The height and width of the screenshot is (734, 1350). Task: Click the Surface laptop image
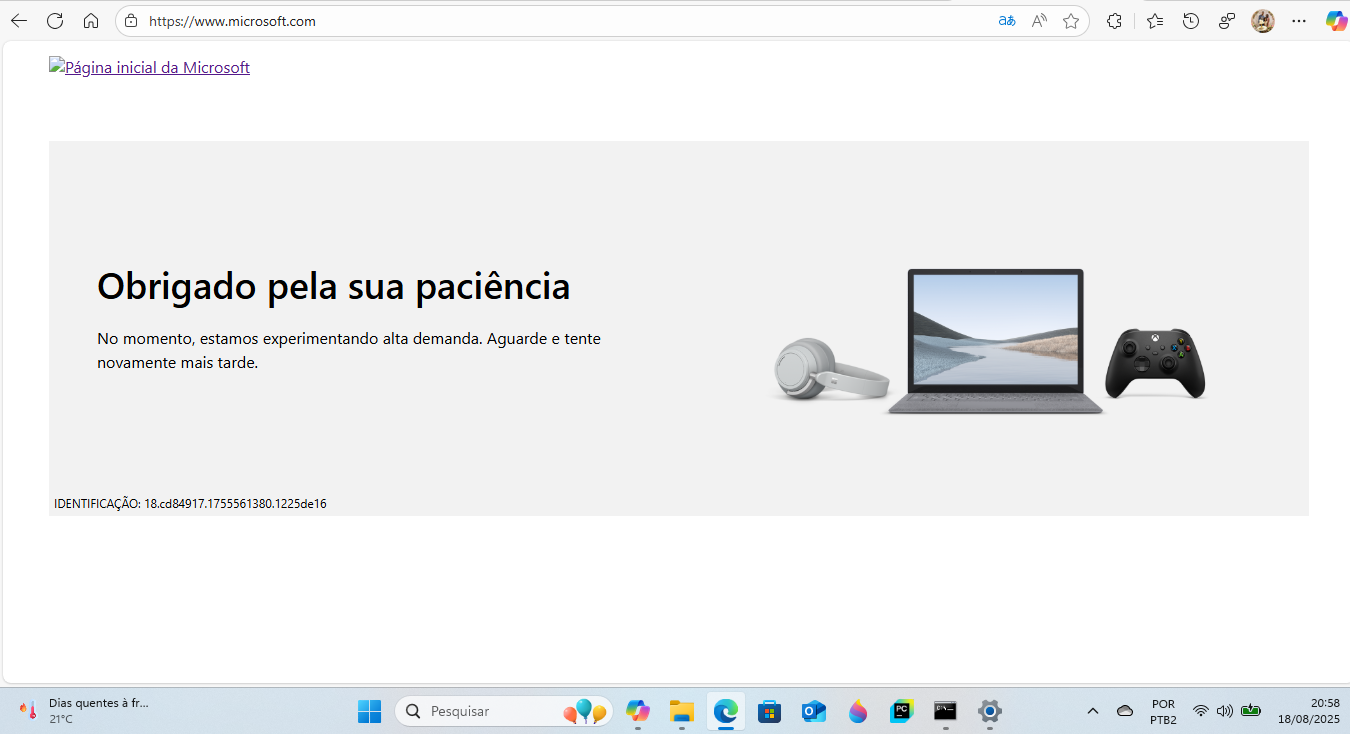[x=996, y=342]
